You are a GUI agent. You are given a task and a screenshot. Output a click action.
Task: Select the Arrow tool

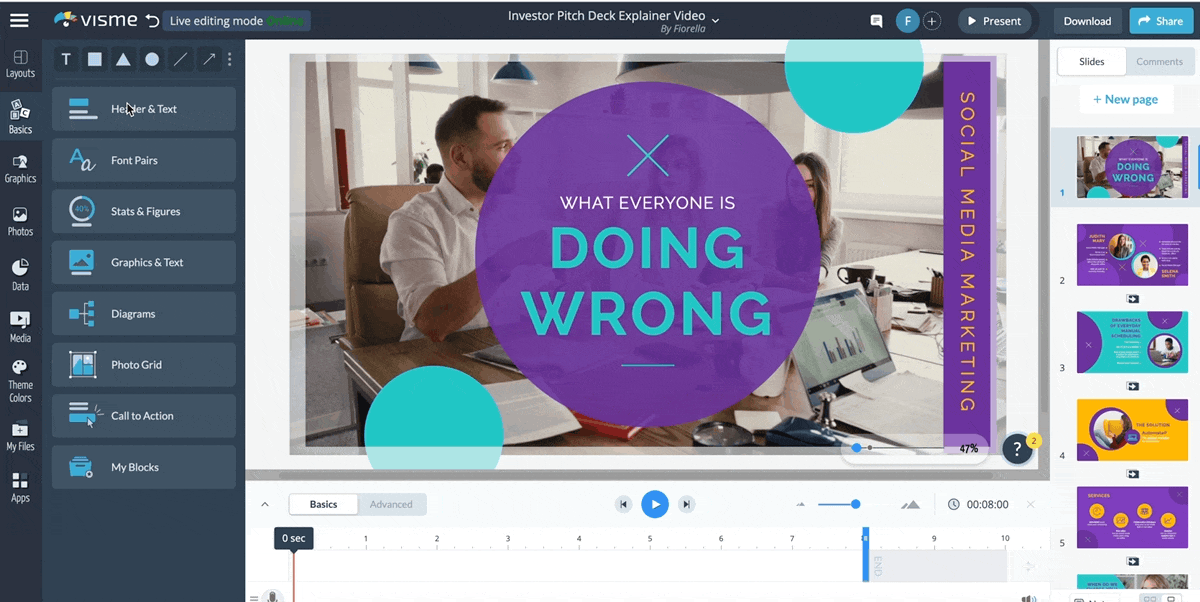click(x=208, y=59)
